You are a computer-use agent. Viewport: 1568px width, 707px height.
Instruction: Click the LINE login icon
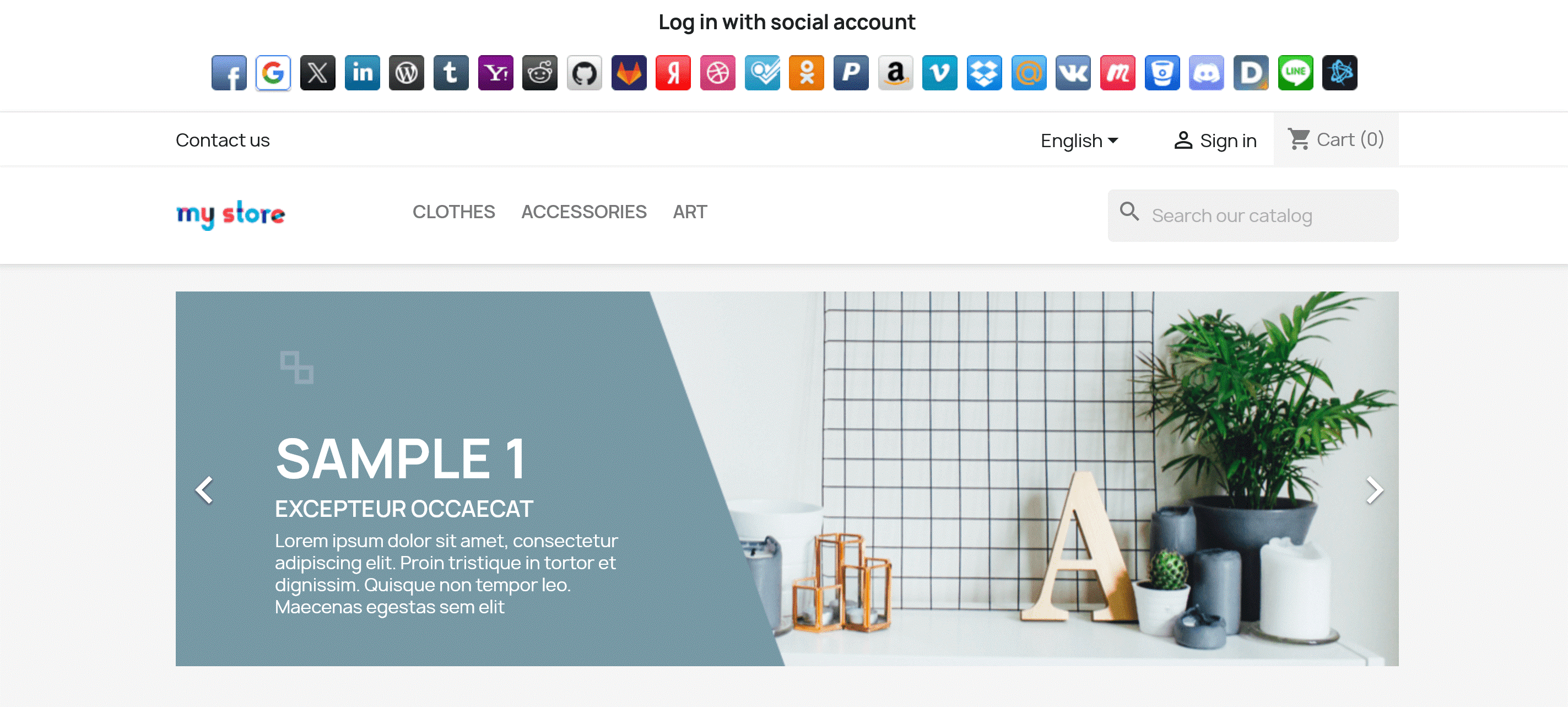pyautogui.click(x=1295, y=73)
